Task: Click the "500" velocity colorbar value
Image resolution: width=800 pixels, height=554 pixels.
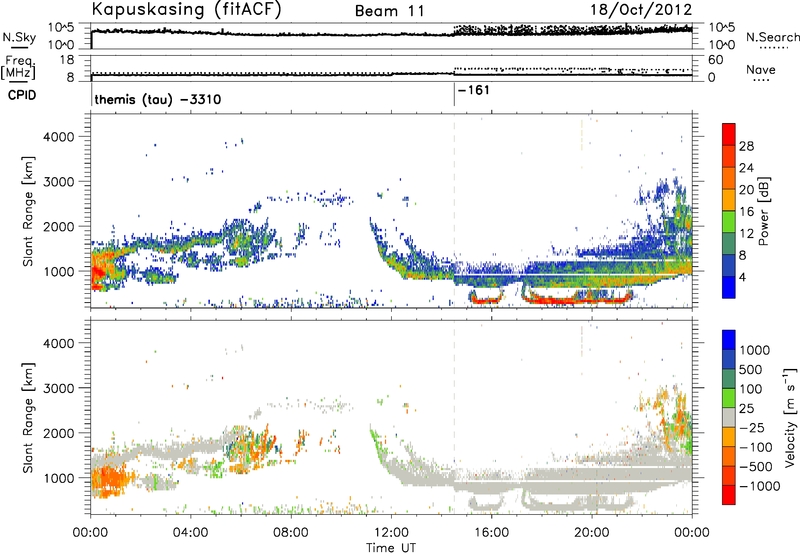Action: pyautogui.click(x=751, y=369)
